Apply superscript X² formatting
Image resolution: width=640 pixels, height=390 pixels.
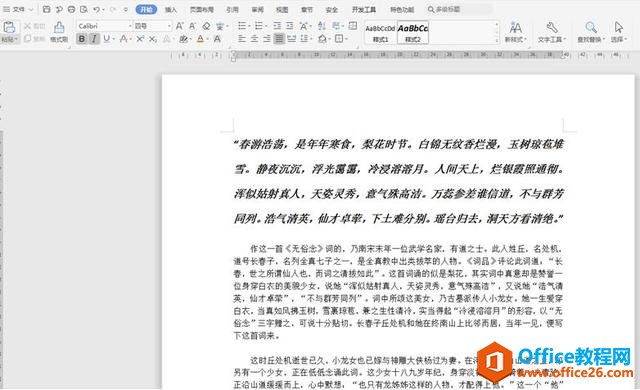pyautogui.click(x=140, y=39)
